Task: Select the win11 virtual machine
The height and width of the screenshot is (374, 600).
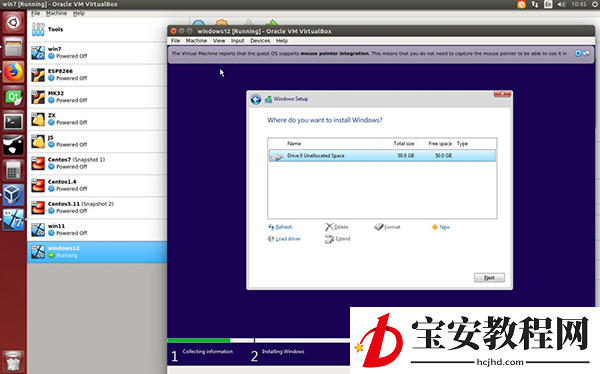Action: (x=97, y=230)
